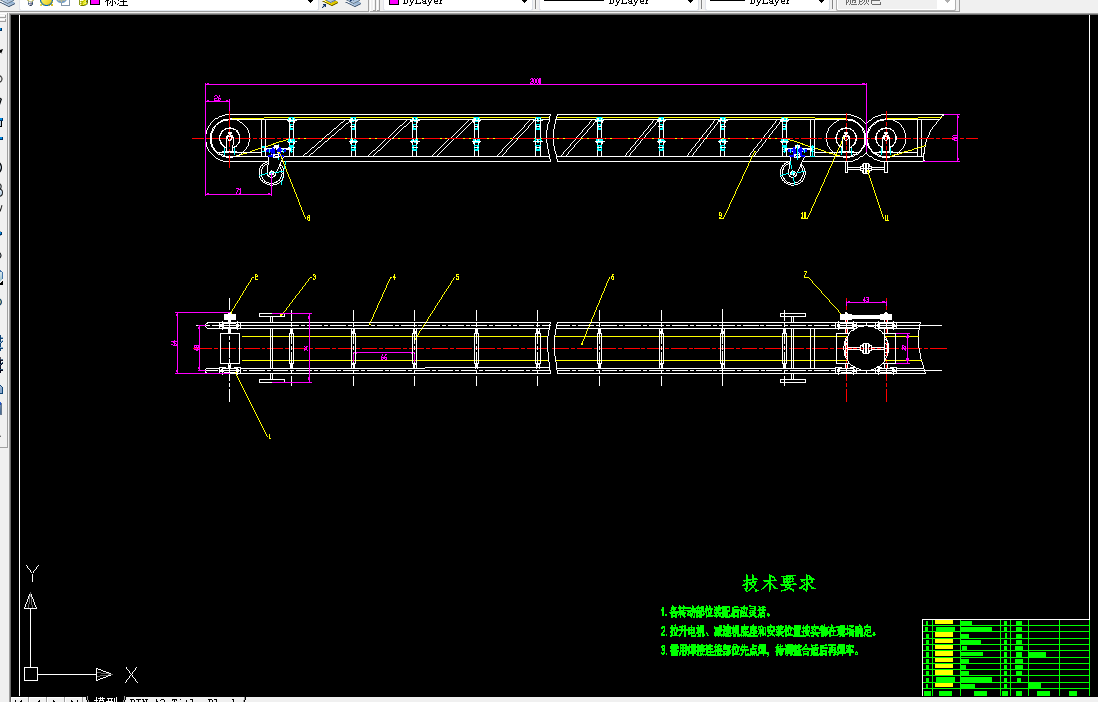Image resolution: width=1098 pixels, height=702 pixels.
Task: Select part balloon number 3
Action: (314, 277)
